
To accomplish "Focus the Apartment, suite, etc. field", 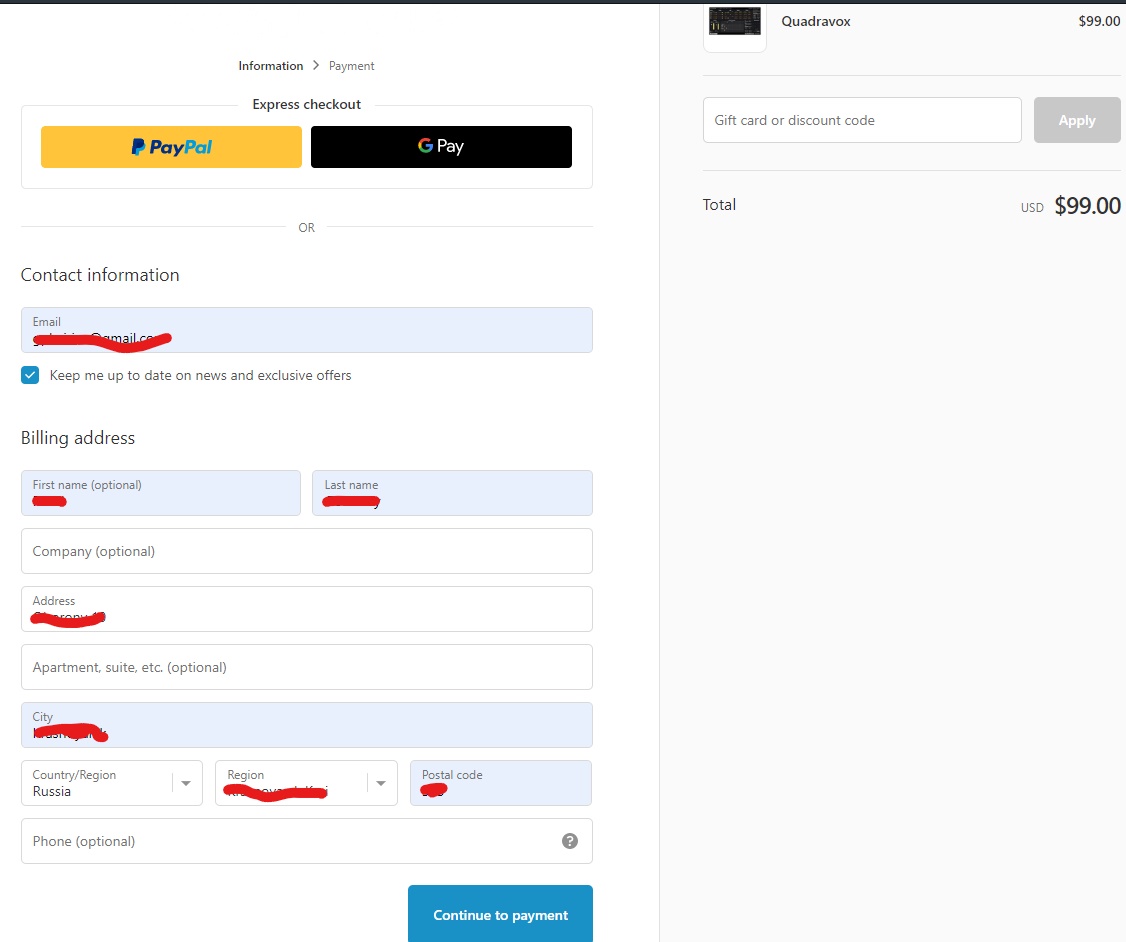I will pyautogui.click(x=307, y=667).
